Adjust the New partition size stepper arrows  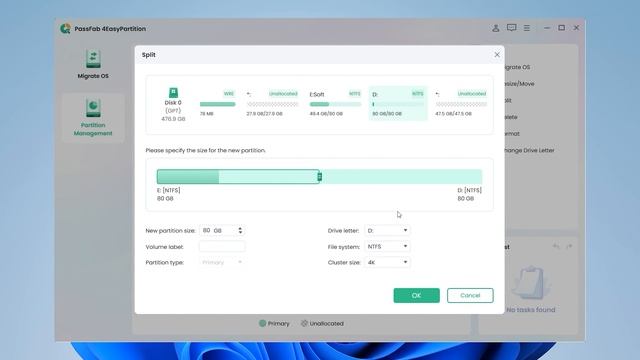pyautogui.click(x=240, y=231)
